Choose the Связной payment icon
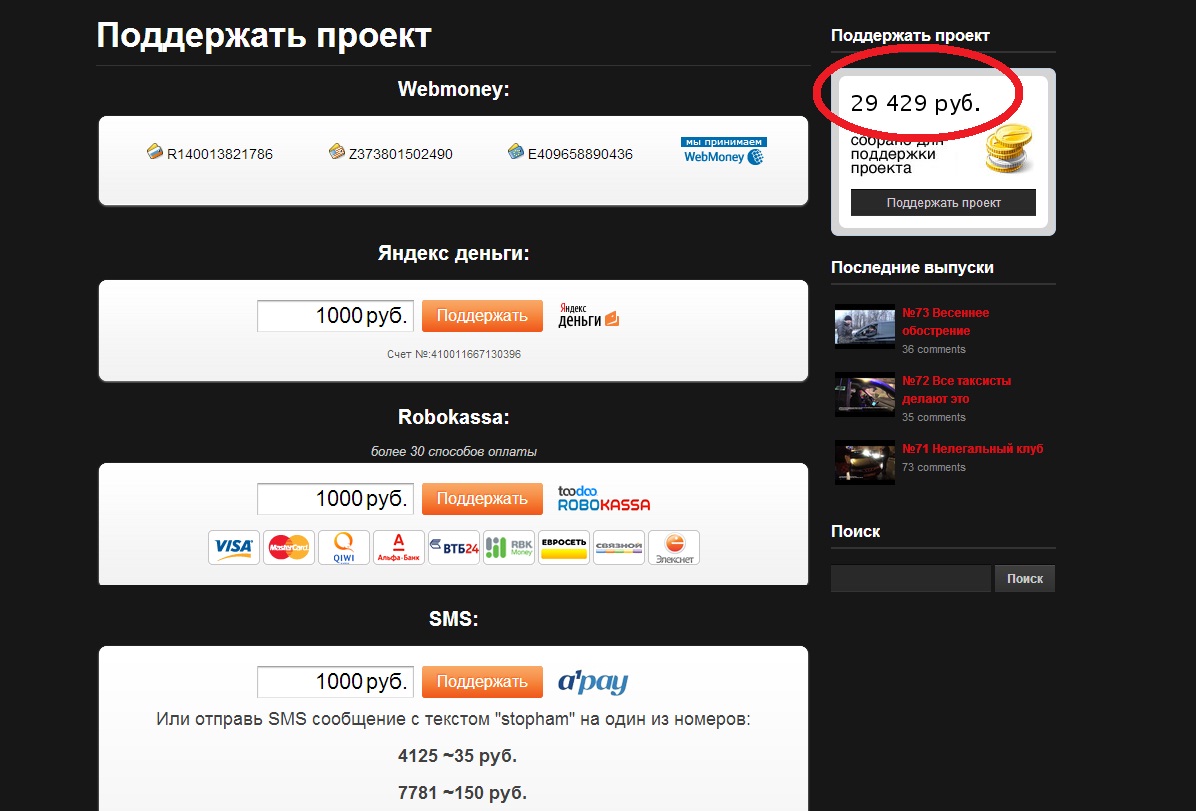 [619, 547]
